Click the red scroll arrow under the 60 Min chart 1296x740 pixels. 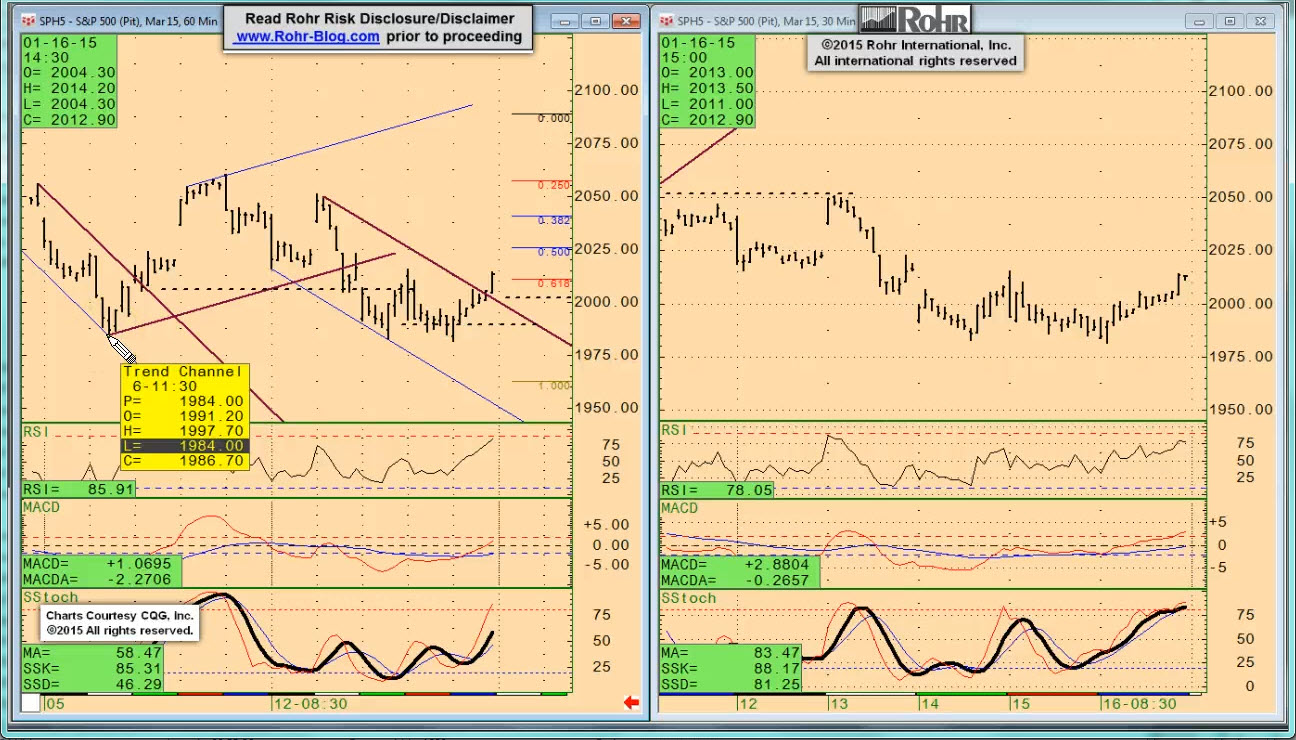[631, 703]
